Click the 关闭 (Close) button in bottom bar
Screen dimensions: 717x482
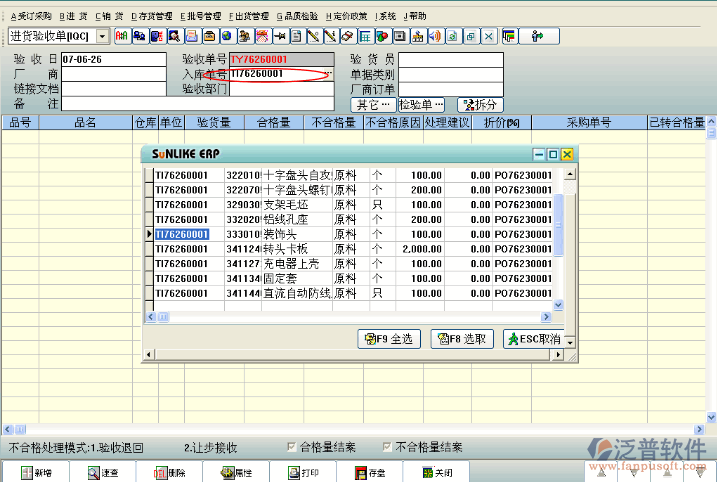pos(435,472)
